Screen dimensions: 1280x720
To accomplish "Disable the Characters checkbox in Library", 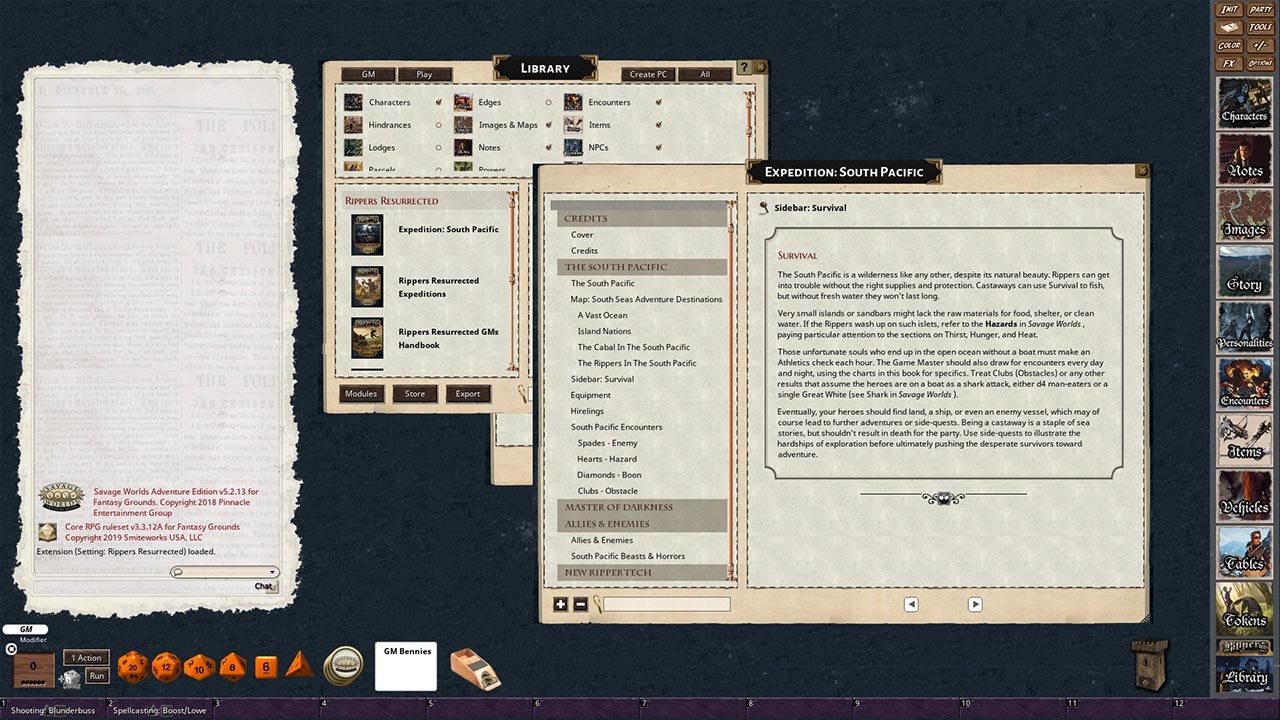I will coord(437,101).
